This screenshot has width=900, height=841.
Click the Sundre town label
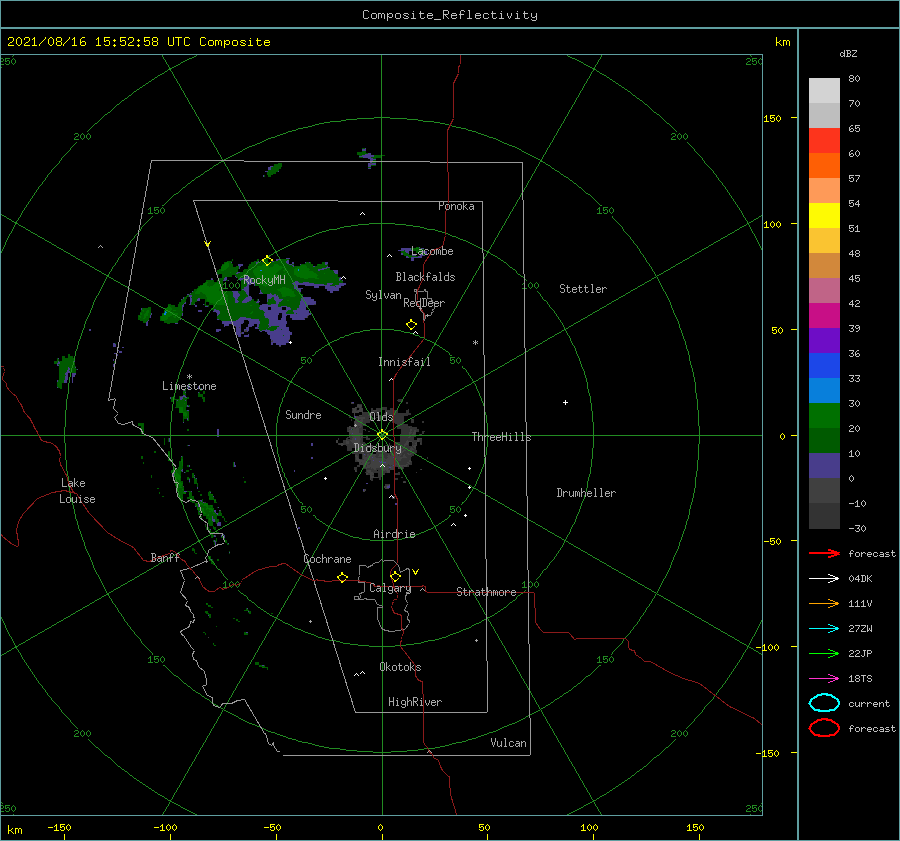pos(303,414)
